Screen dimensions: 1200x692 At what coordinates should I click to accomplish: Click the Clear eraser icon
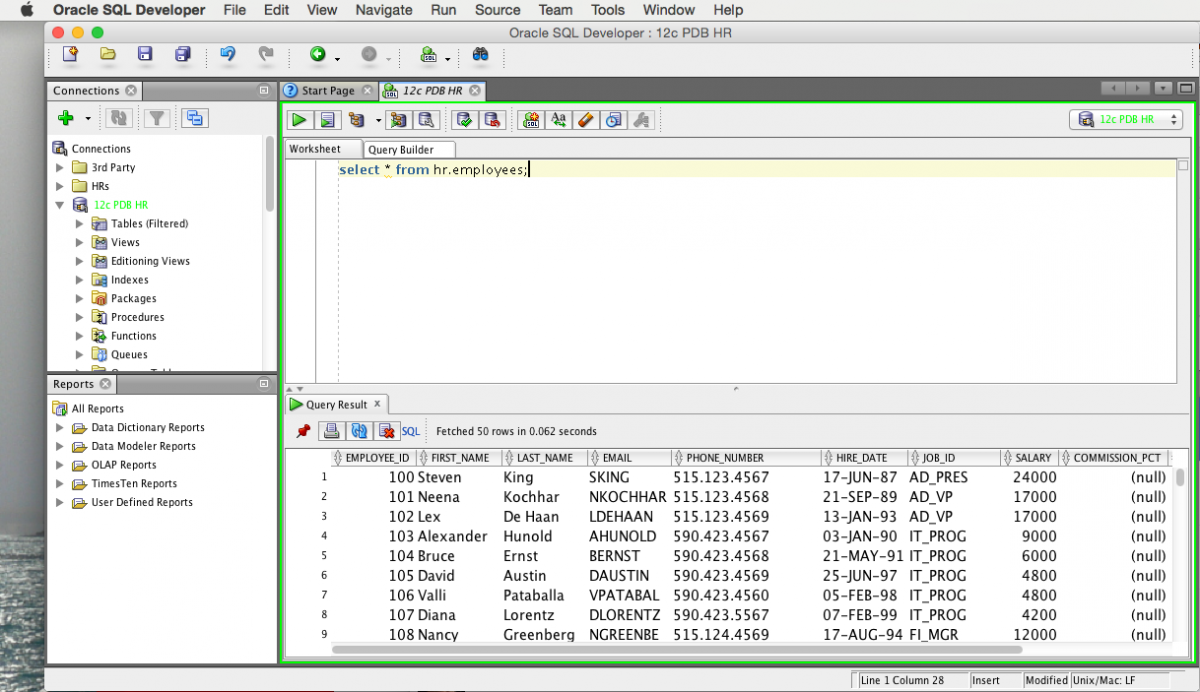tap(586, 120)
